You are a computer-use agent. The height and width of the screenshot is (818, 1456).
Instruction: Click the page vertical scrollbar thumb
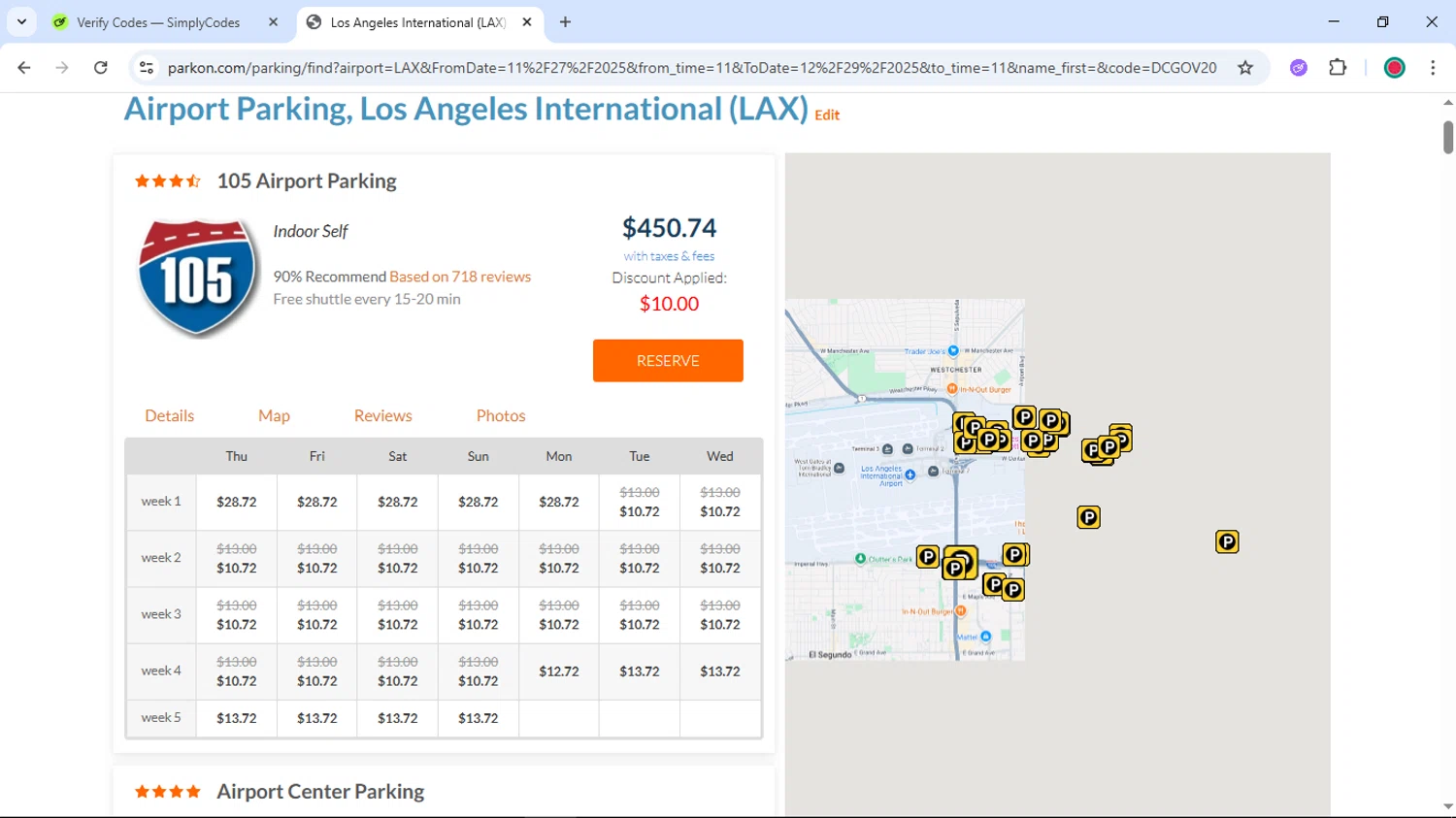click(x=1448, y=136)
